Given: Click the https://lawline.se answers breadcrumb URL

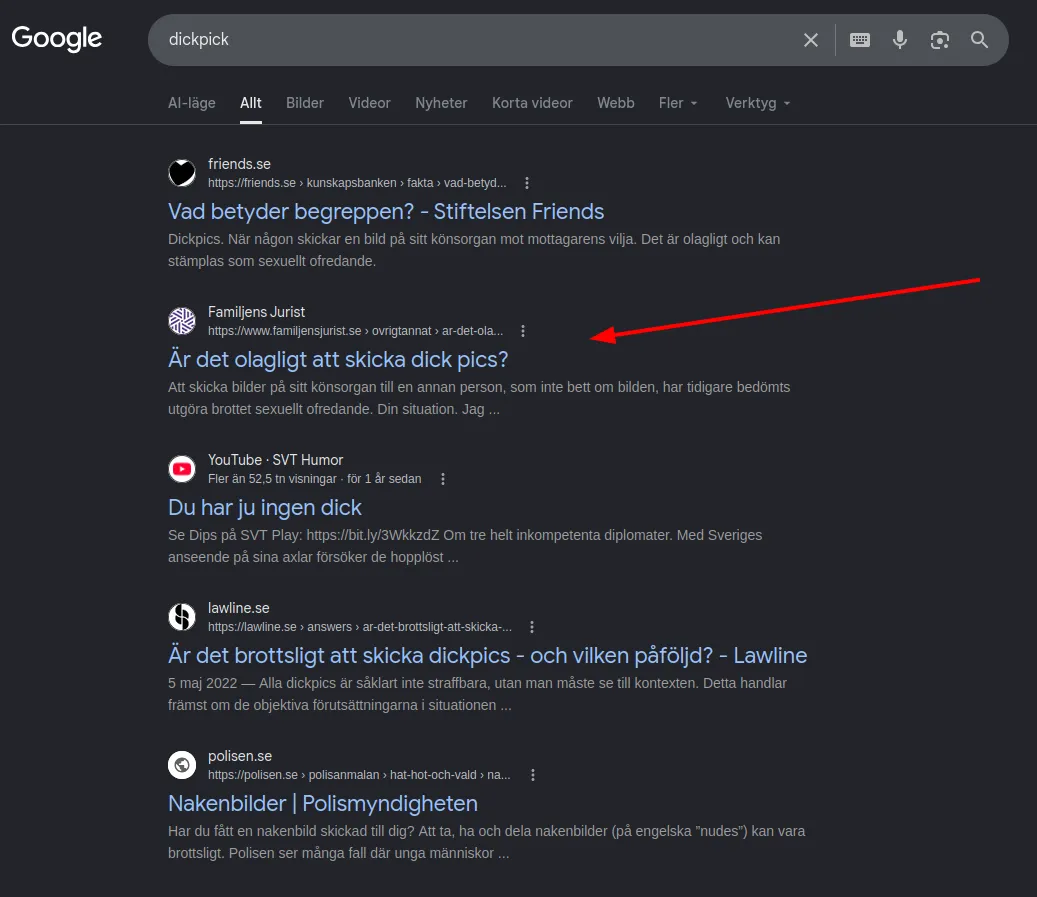Looking at the screenshot, I should (360, 626).
